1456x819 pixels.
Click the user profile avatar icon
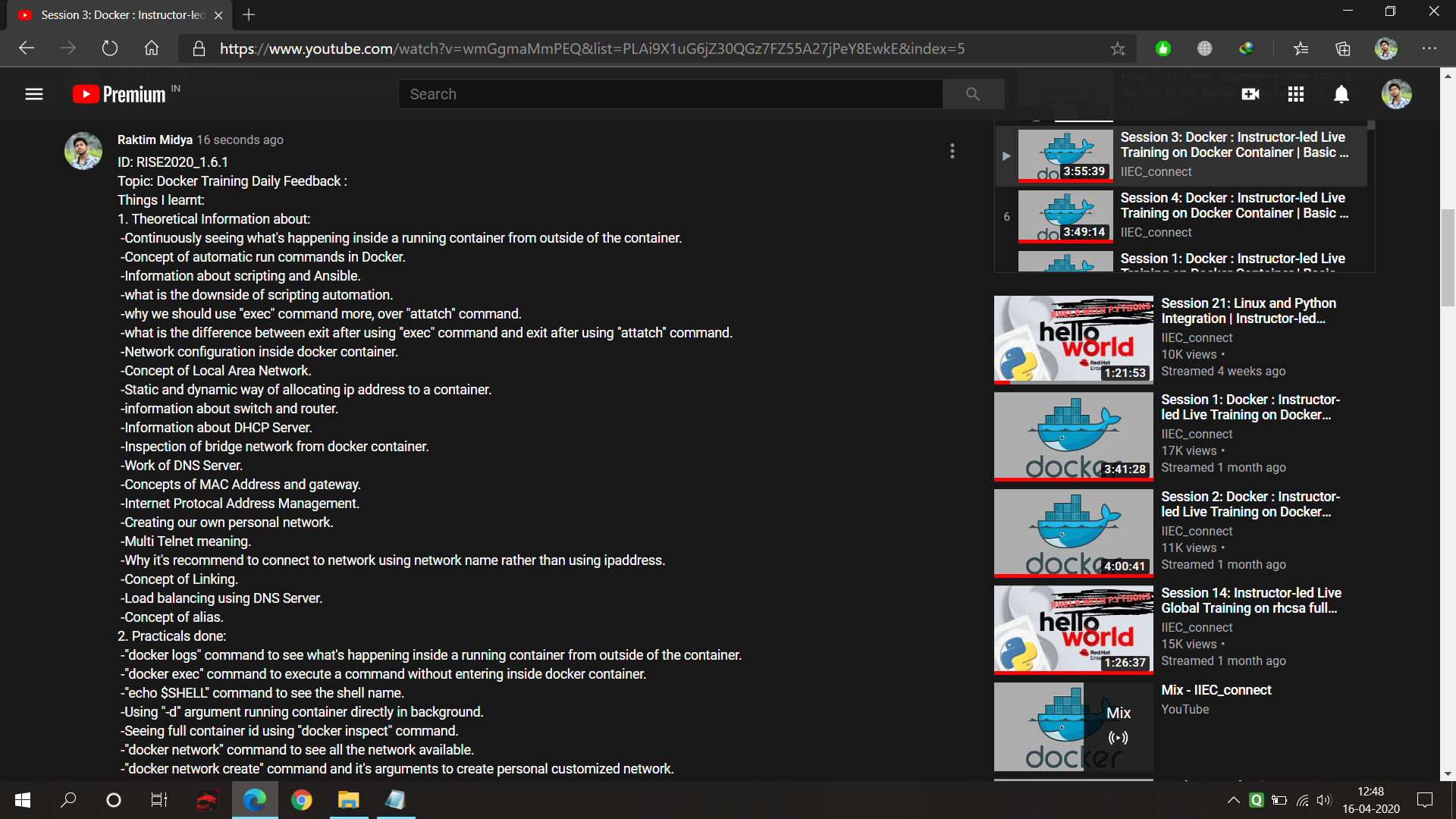click(1395, 93)
